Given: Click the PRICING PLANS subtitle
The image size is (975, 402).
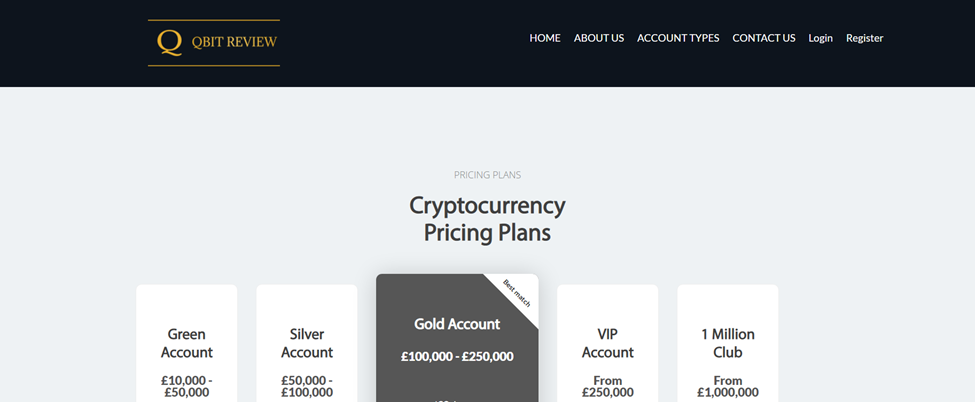Looking at the screenshot, I should coord(488,175).
